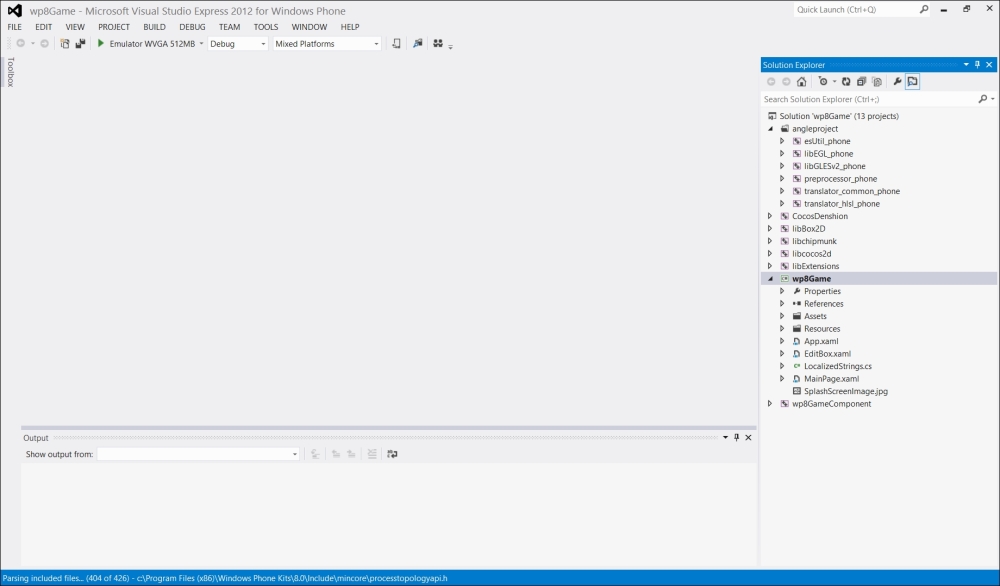Select the SplashScreenImage.jpg file
The width and height of the screenshot is (1000, 586).
(x=846, y=391)
